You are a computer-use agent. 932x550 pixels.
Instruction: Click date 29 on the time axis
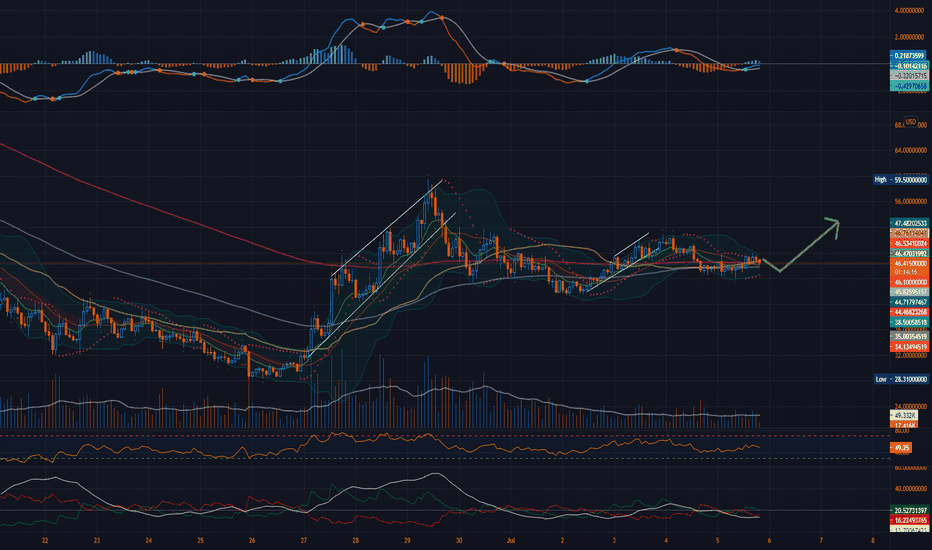pyautogui.click(x=407, y=541)
